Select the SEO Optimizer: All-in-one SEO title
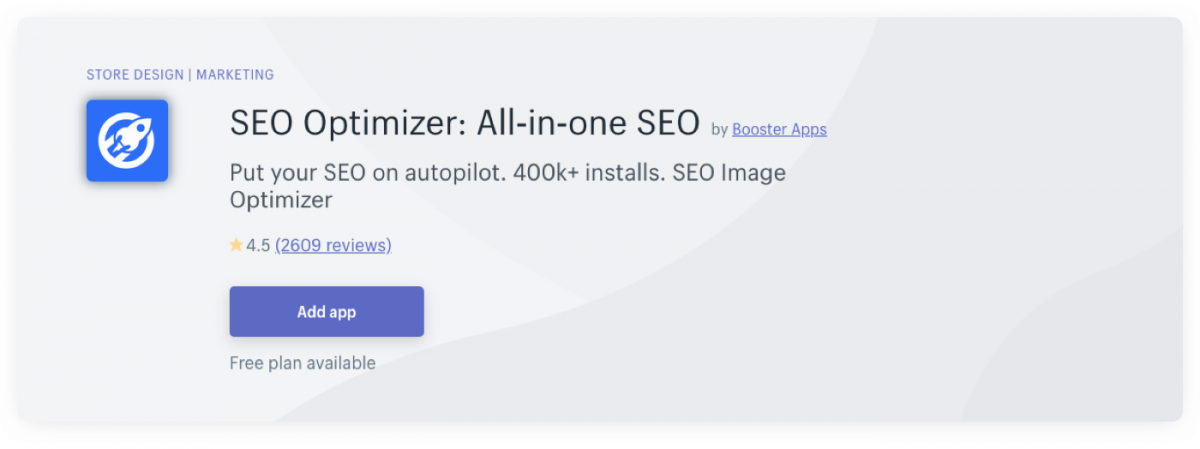The height and width of the screenshot is (449, 1200). 465,123
